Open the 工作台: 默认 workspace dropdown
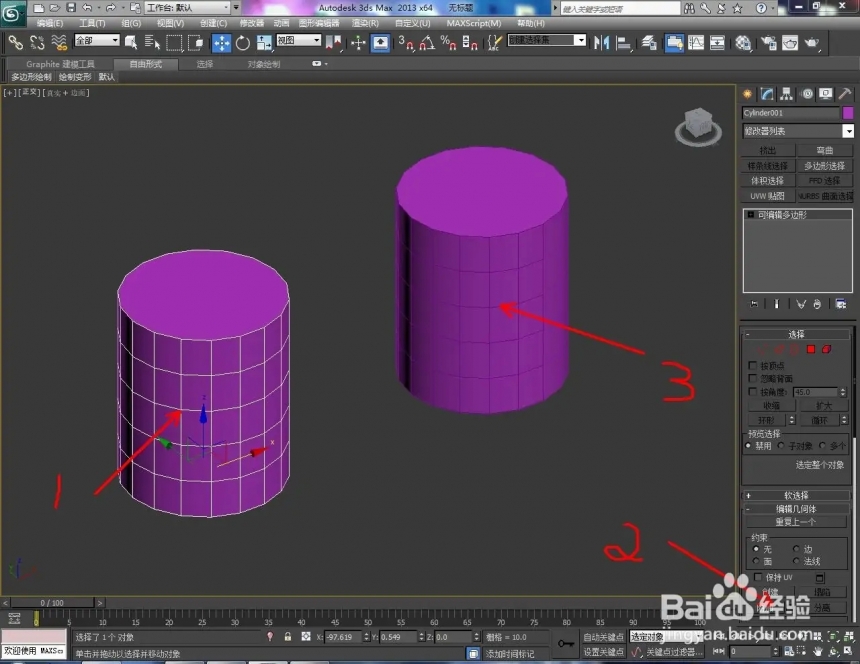This screenshot has width=860, height=664. point(188,8)
